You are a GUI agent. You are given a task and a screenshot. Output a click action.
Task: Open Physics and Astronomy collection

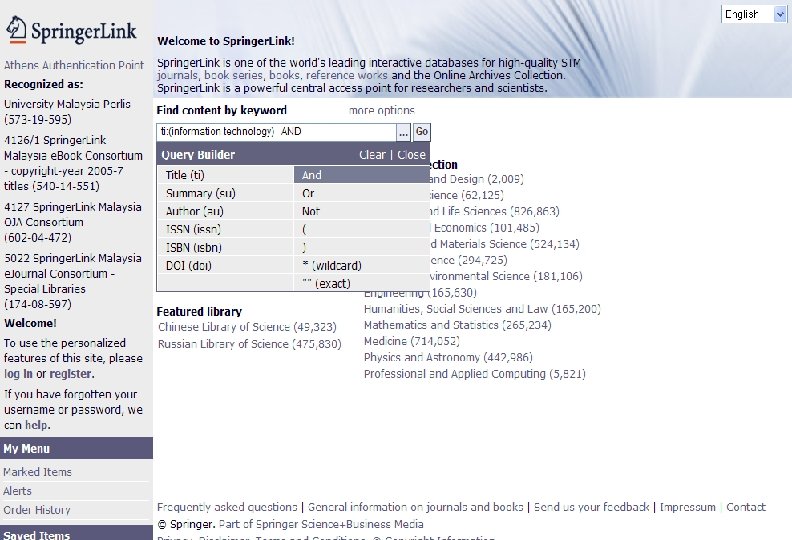pos(448,357)
